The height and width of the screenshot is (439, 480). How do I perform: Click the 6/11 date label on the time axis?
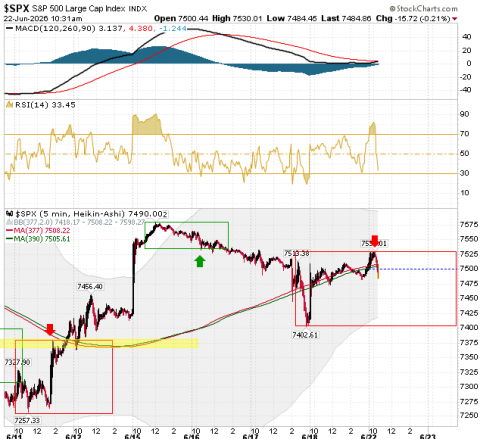[x=13, y=437]
